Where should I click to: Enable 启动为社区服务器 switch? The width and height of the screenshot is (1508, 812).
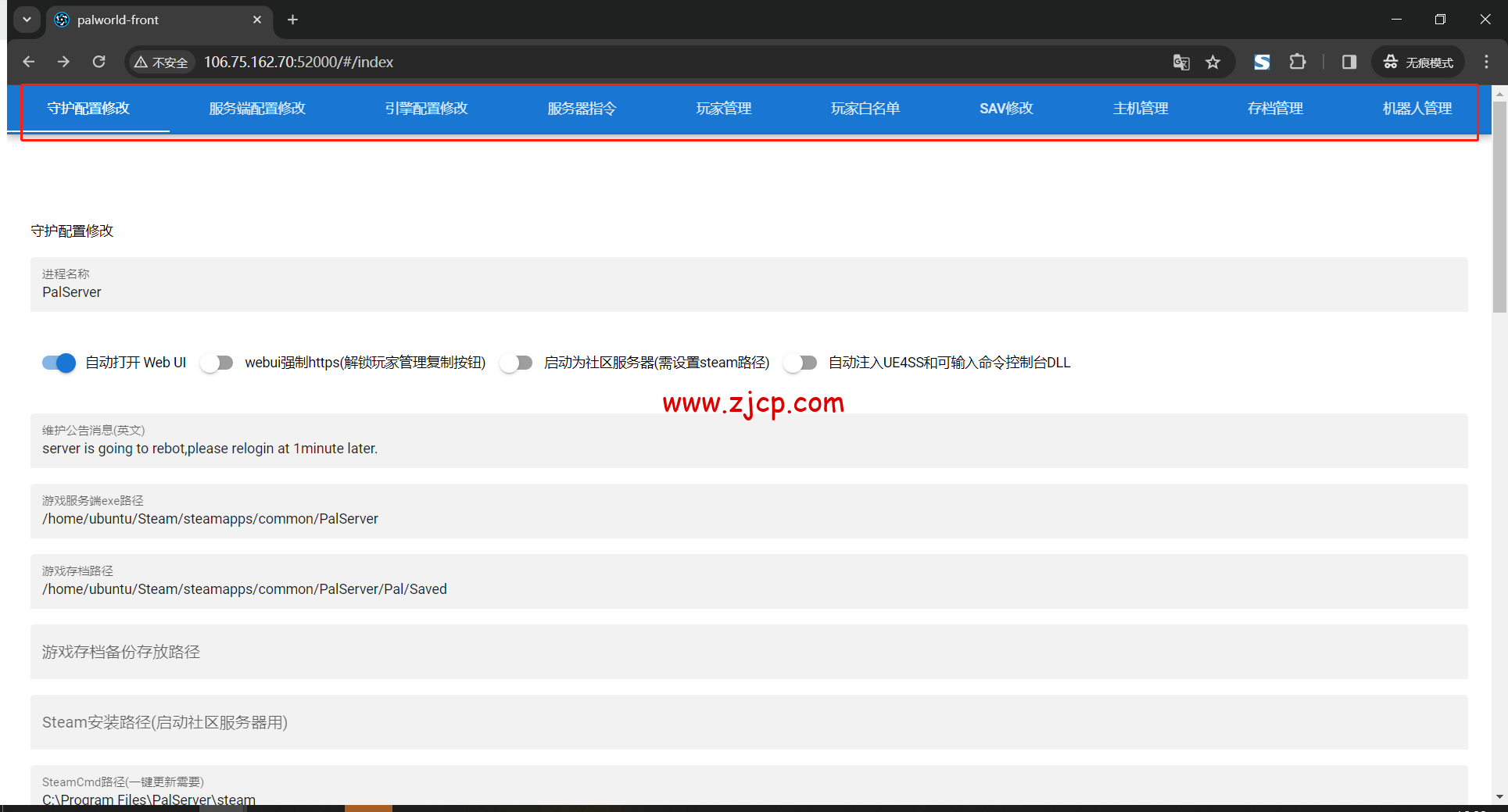click(x=516, y=363)
